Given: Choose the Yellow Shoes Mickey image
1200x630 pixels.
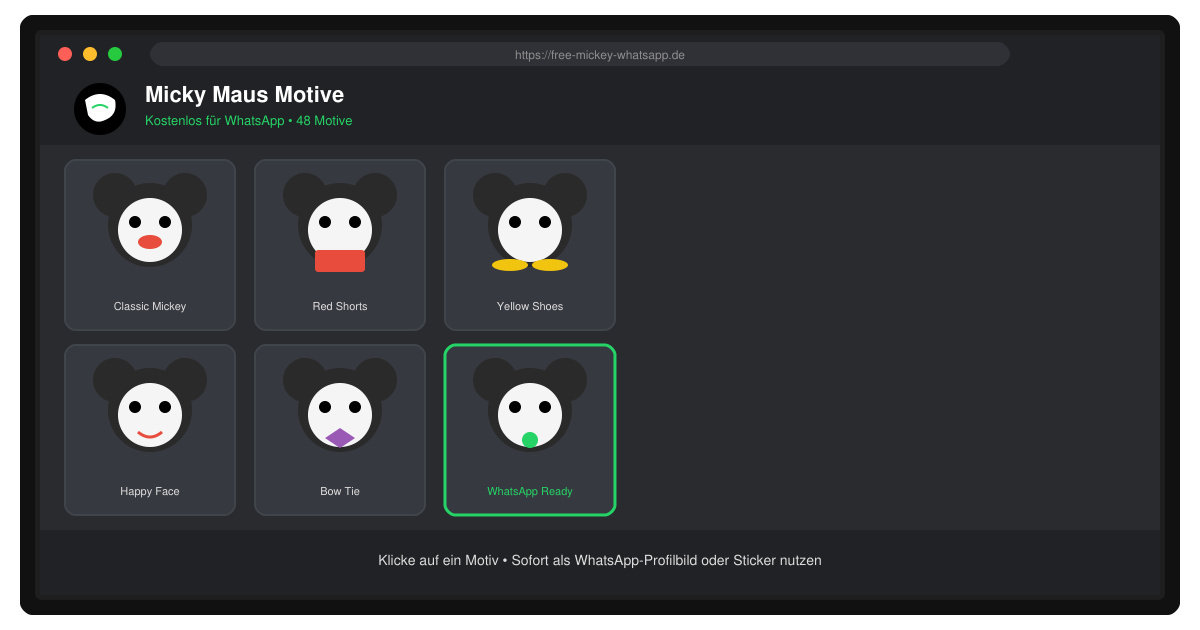Looking at the screenshot, I should tap(530, 222).
